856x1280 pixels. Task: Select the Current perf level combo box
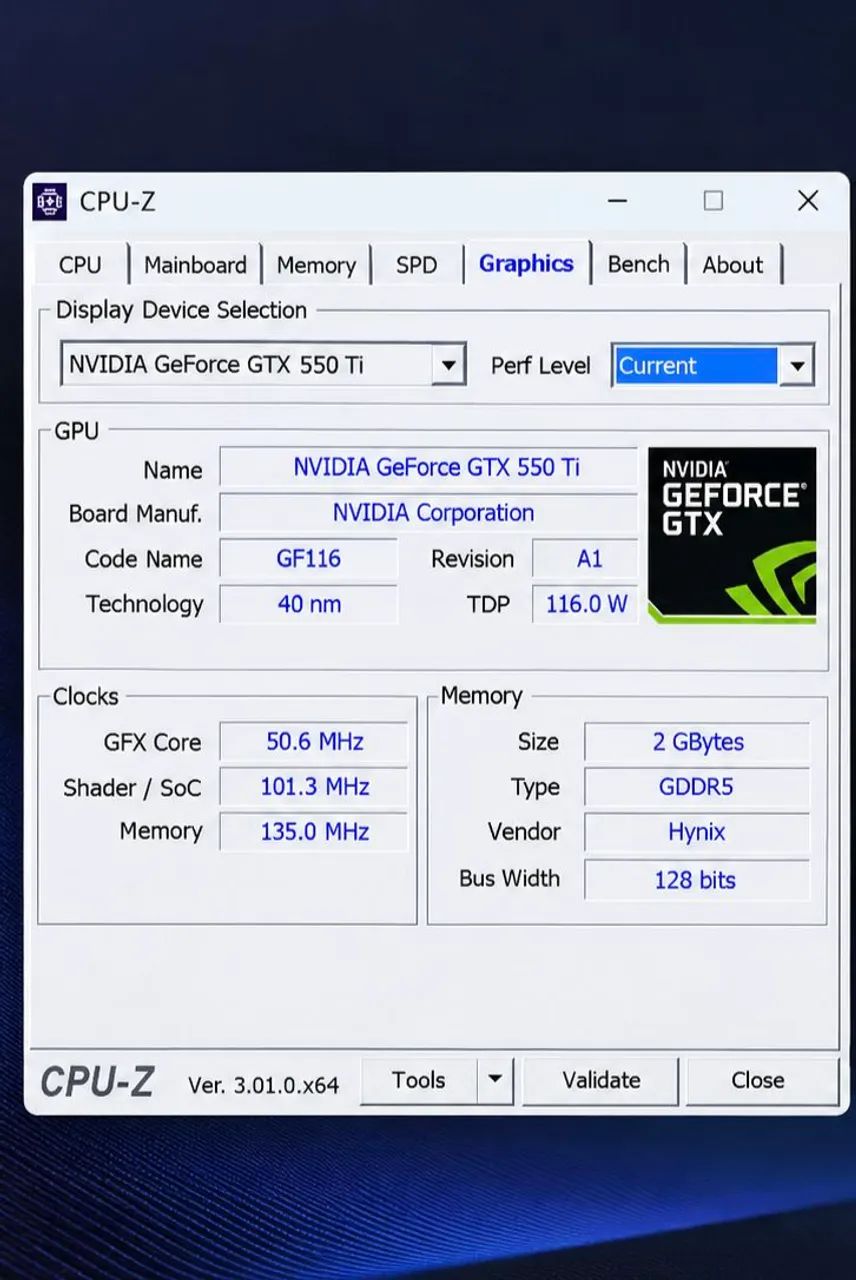713,366
